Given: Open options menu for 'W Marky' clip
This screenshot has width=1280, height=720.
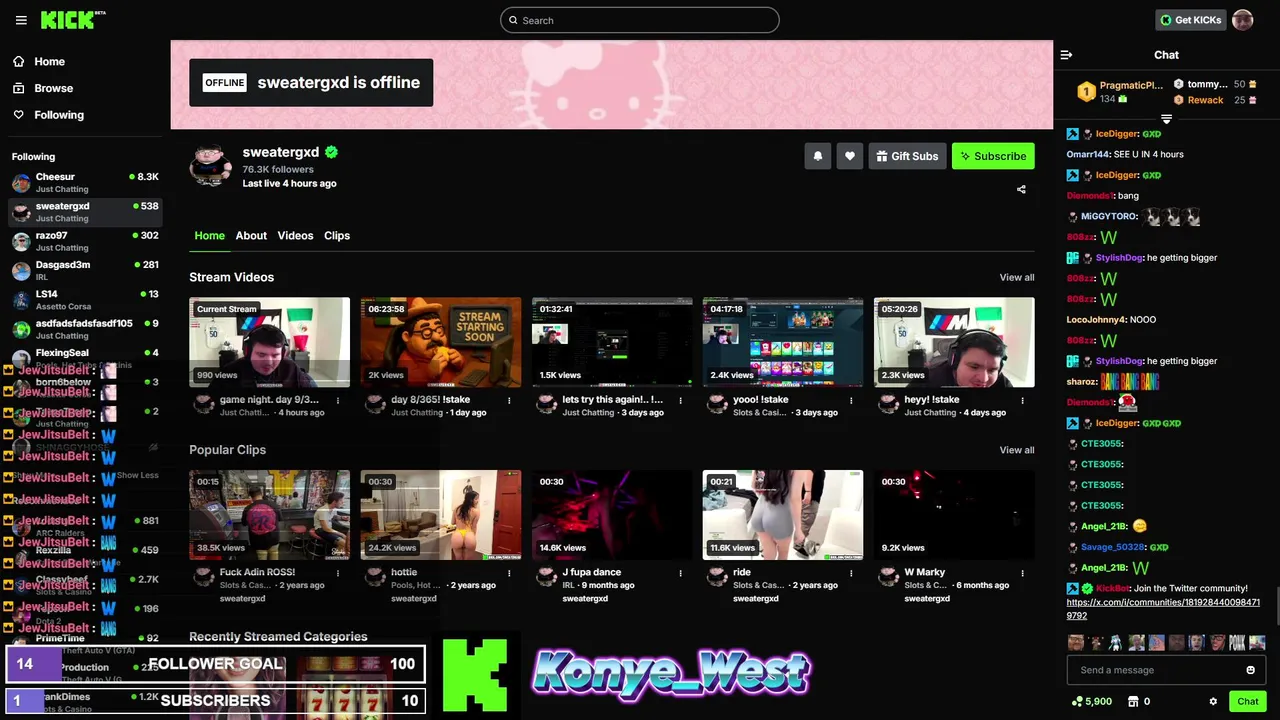Looking at the screenshot, I should pos(1022,573).
